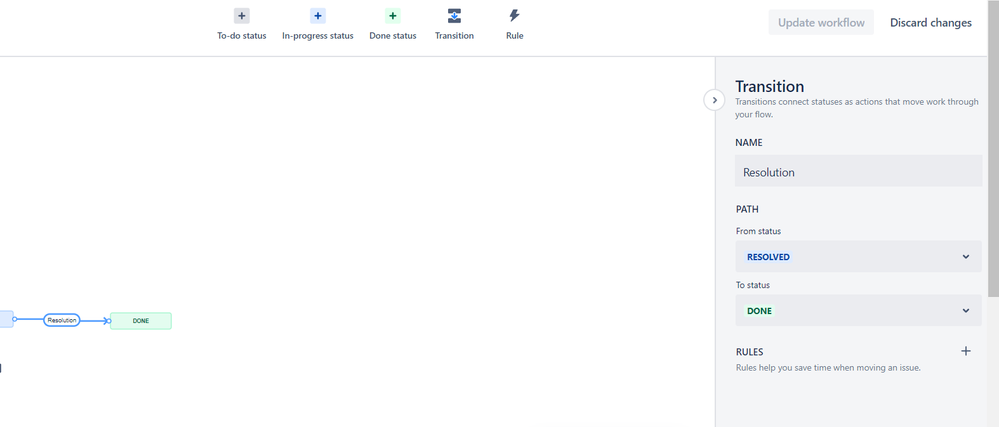Edit the transition Name field
The width and height of the screenshot is (999, 427).
(858, 172)
